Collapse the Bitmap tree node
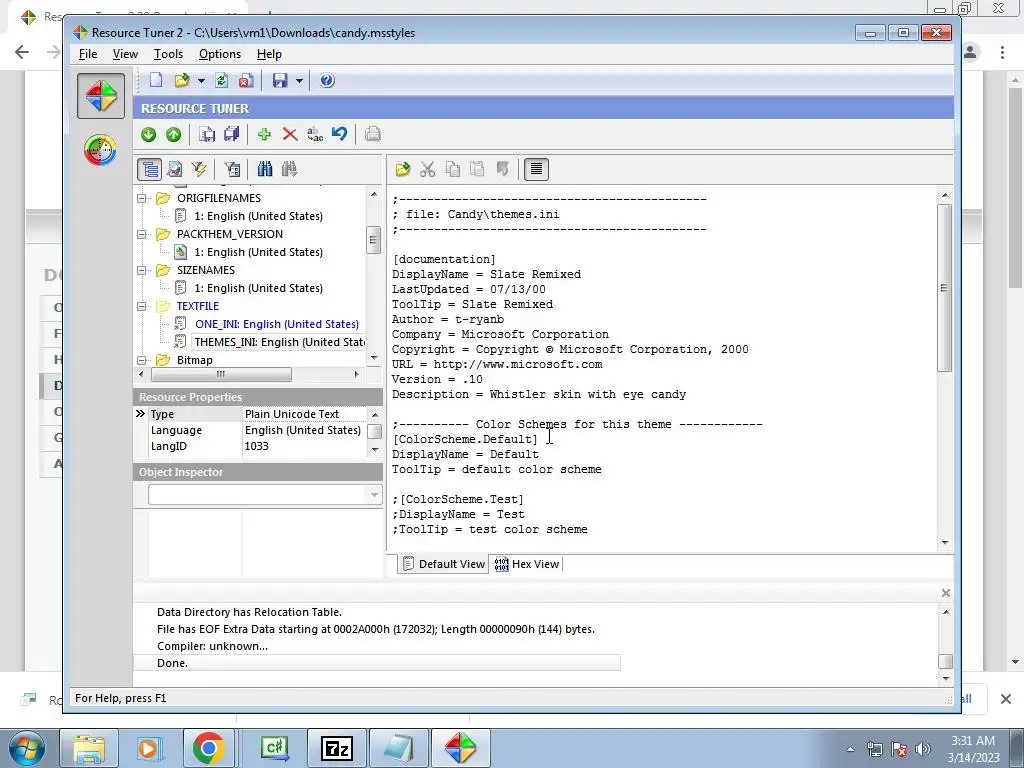1024x768 pixels. [142, 360]
